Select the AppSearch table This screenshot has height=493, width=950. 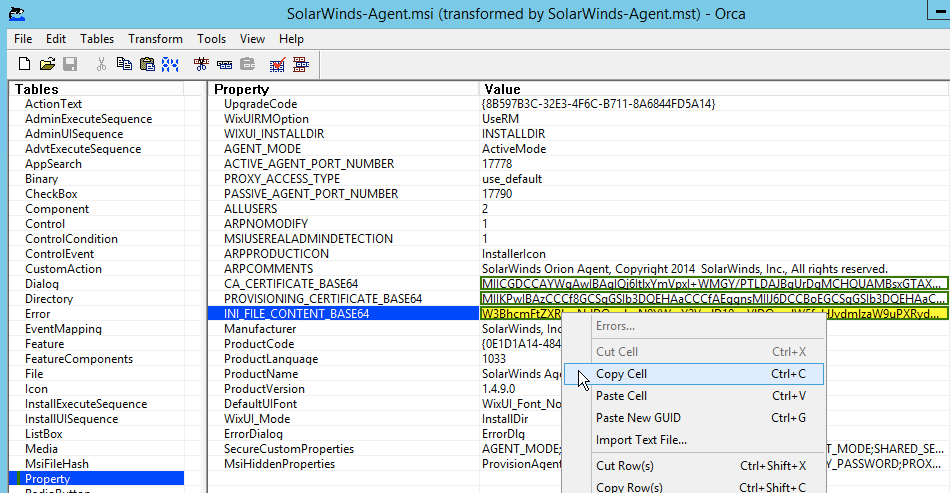click(53, 164)
